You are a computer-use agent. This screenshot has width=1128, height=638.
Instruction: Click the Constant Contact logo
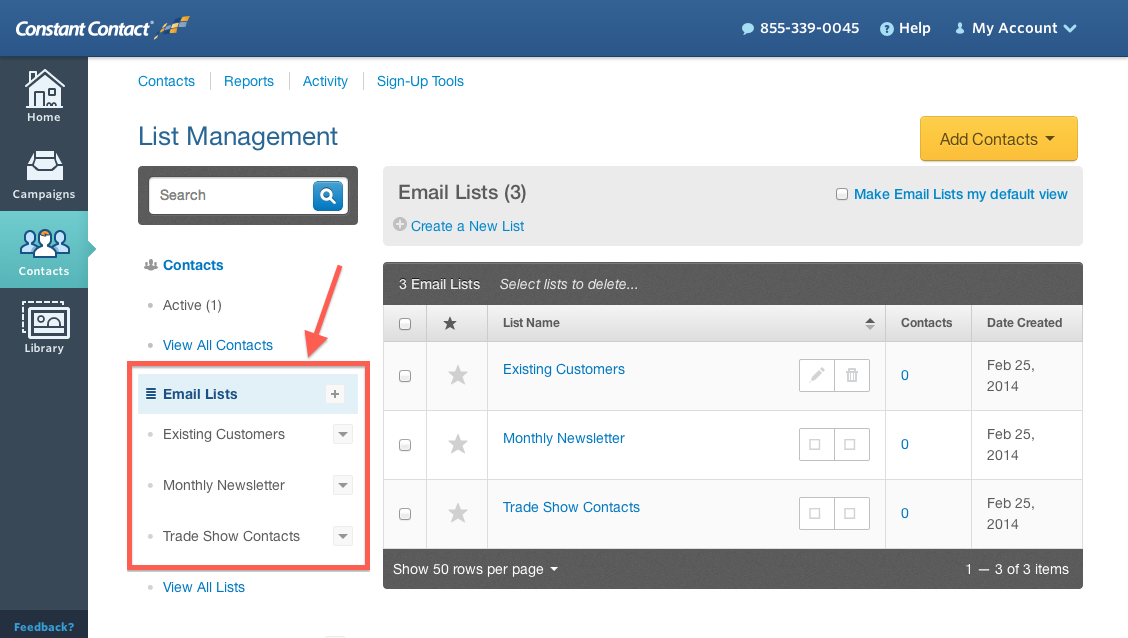(101, 28)
